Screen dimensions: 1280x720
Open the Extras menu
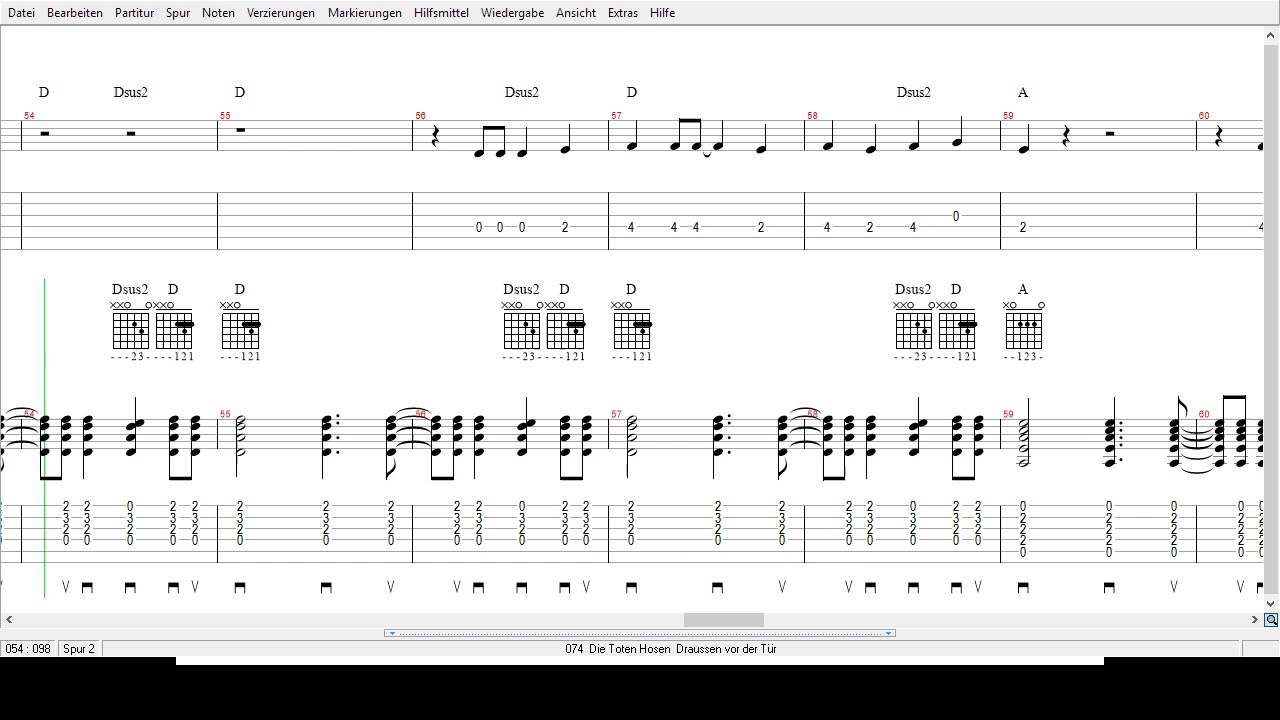click(622, 13)
